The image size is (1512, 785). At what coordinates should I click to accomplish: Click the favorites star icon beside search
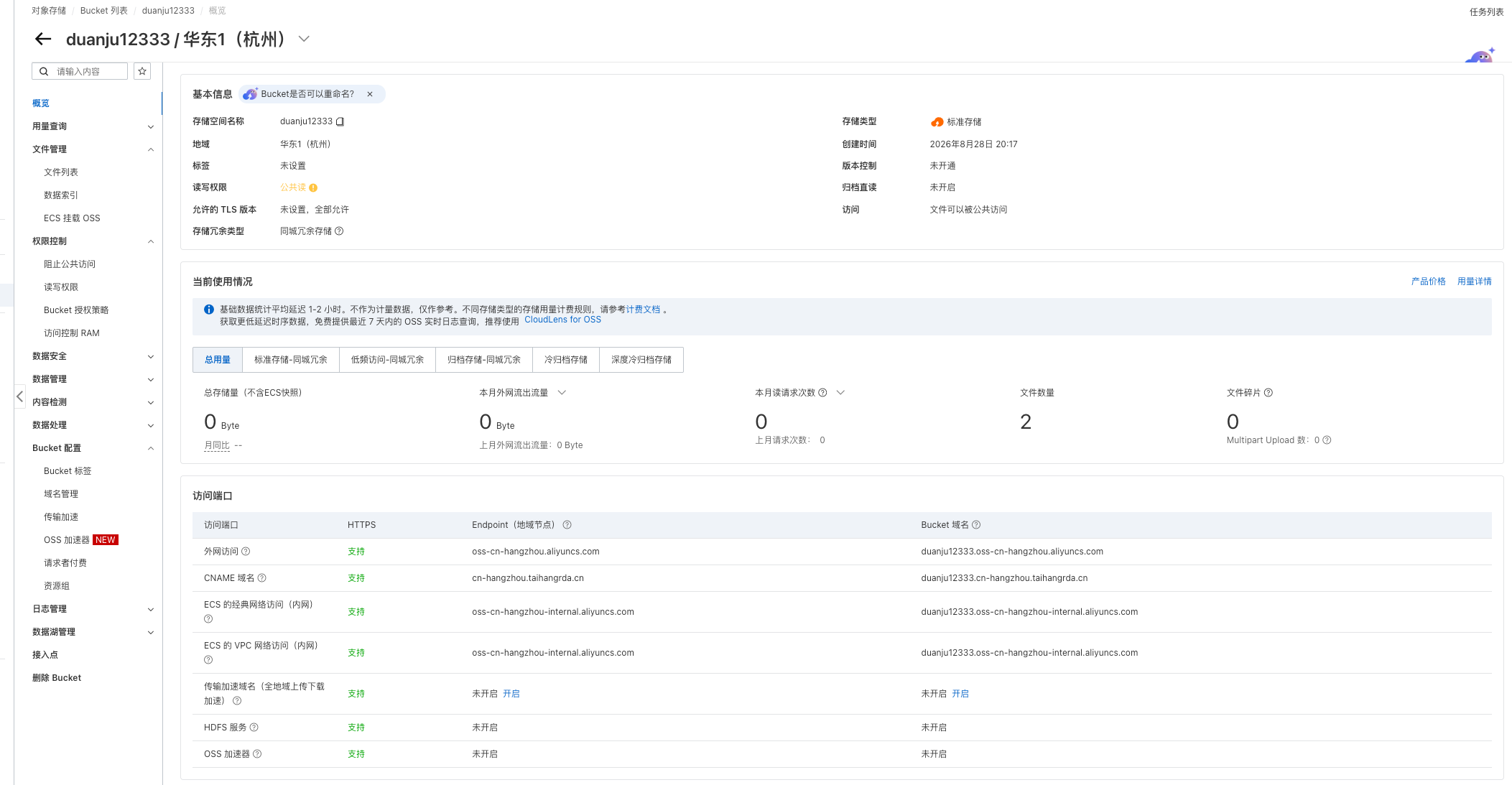click(x=142, y=71)
